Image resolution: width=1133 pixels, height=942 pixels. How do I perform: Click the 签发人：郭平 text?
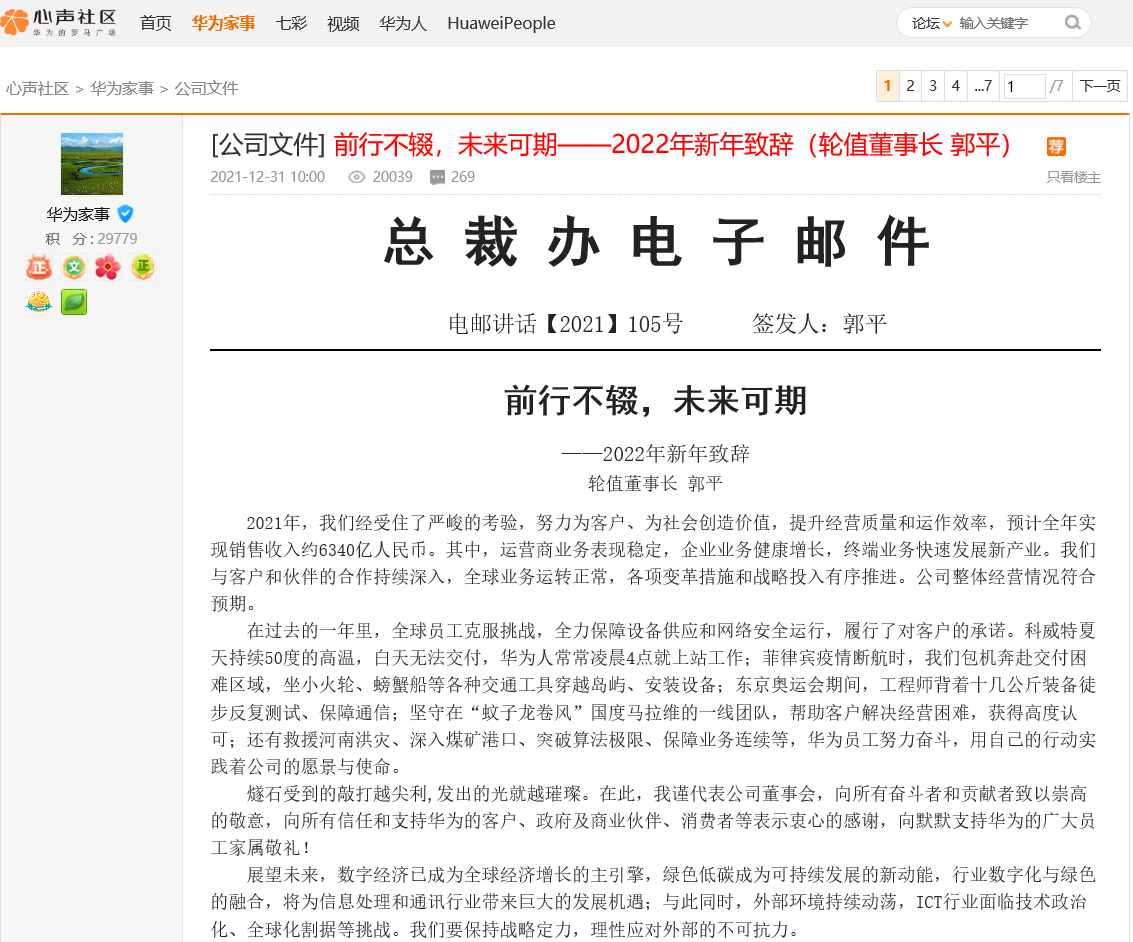tap(819, 324)
